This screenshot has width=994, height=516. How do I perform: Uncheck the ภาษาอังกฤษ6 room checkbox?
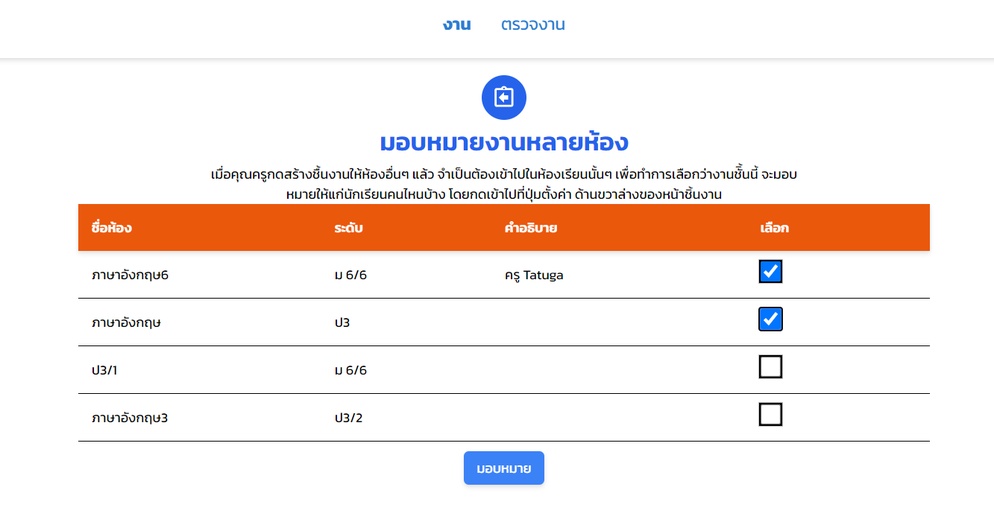pos(770,271)
